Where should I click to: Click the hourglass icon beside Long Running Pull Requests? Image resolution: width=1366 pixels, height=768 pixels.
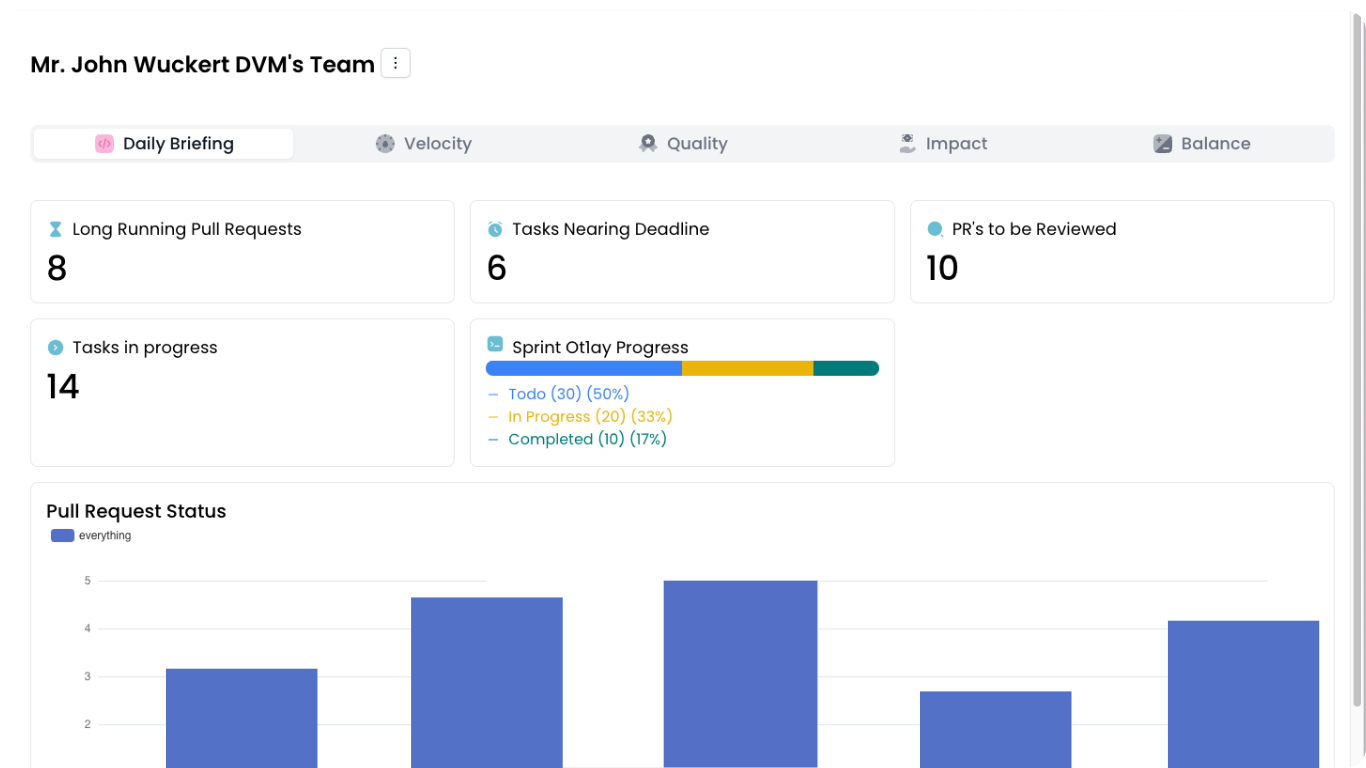pos(55,230)
